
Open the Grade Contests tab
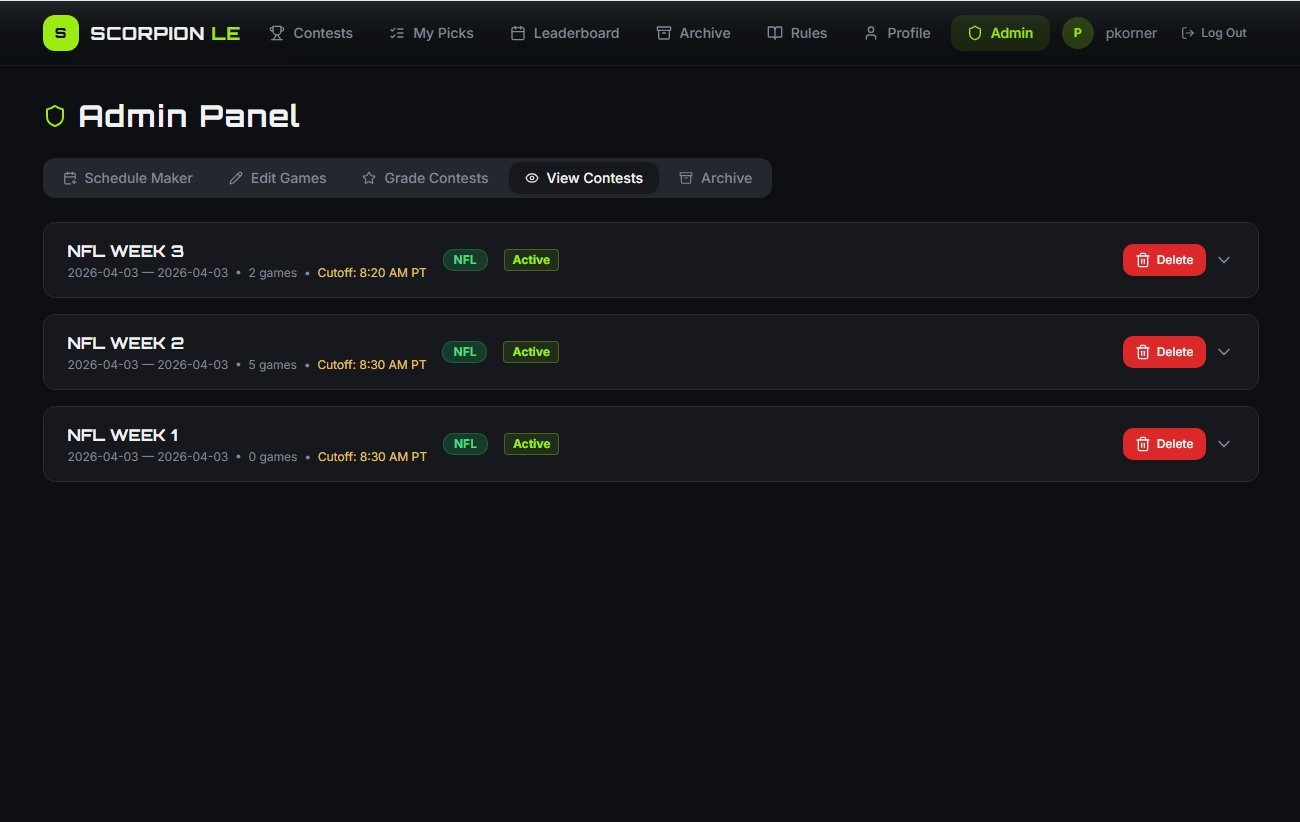pos(425,178)
